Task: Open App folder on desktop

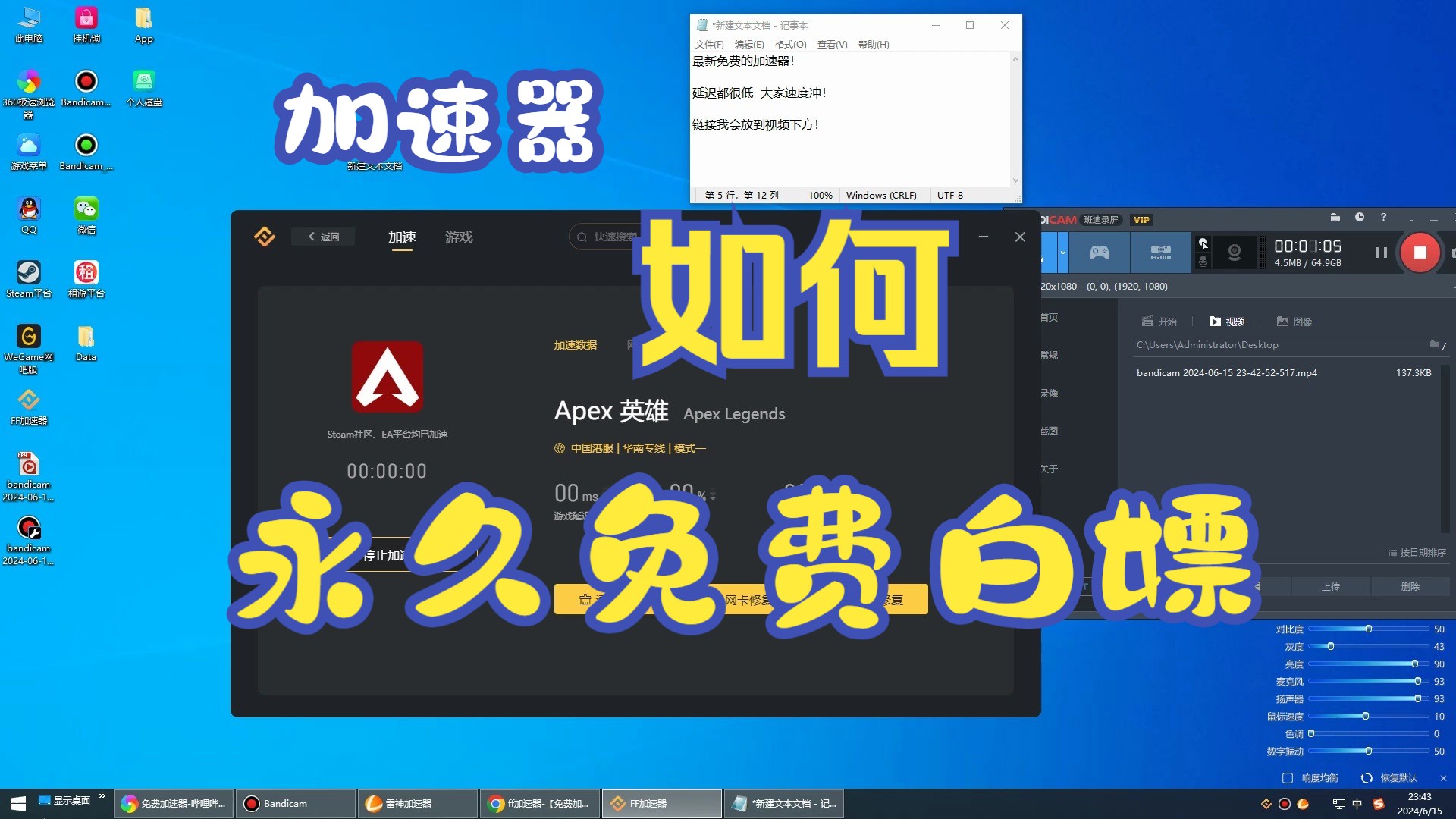Action: click(144, 24)
